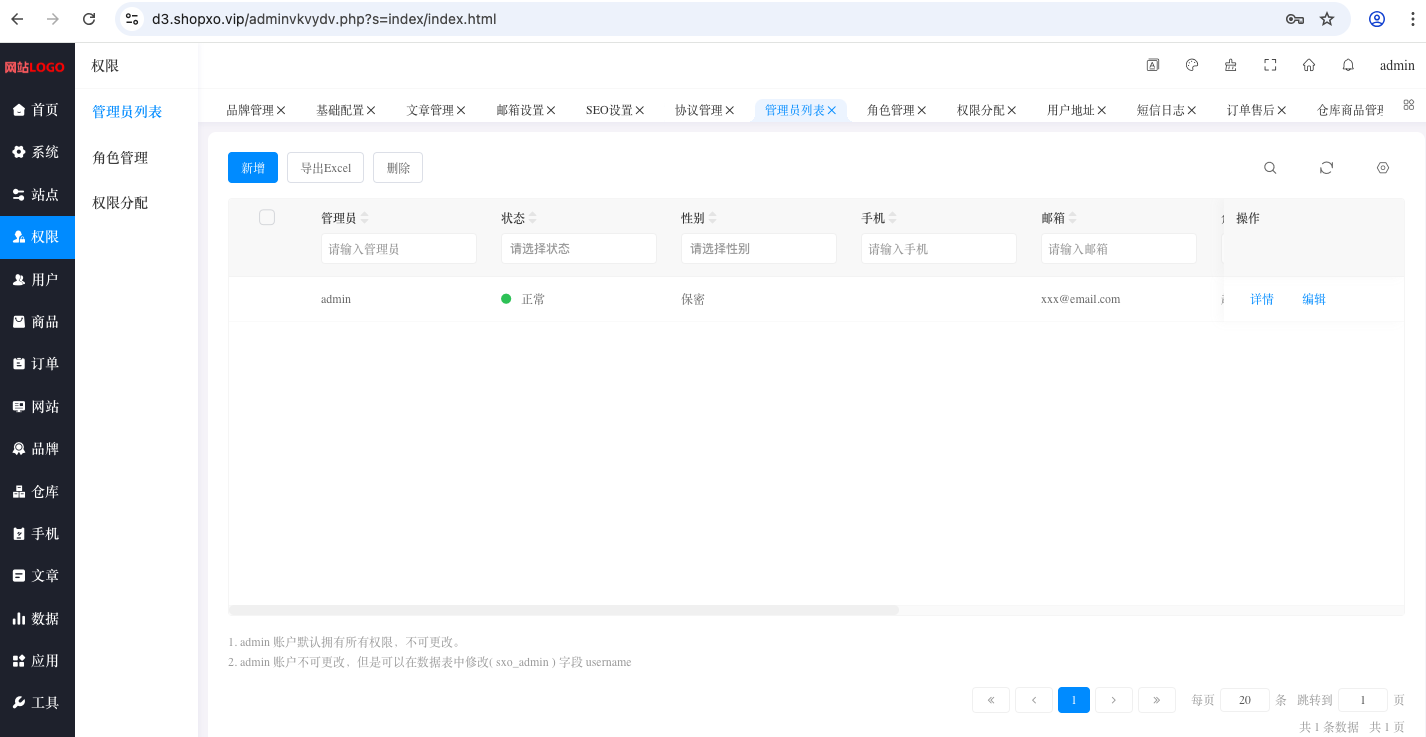Sort by 手机 column arrows
1426x737 pixels.
(x=892, y=218)
